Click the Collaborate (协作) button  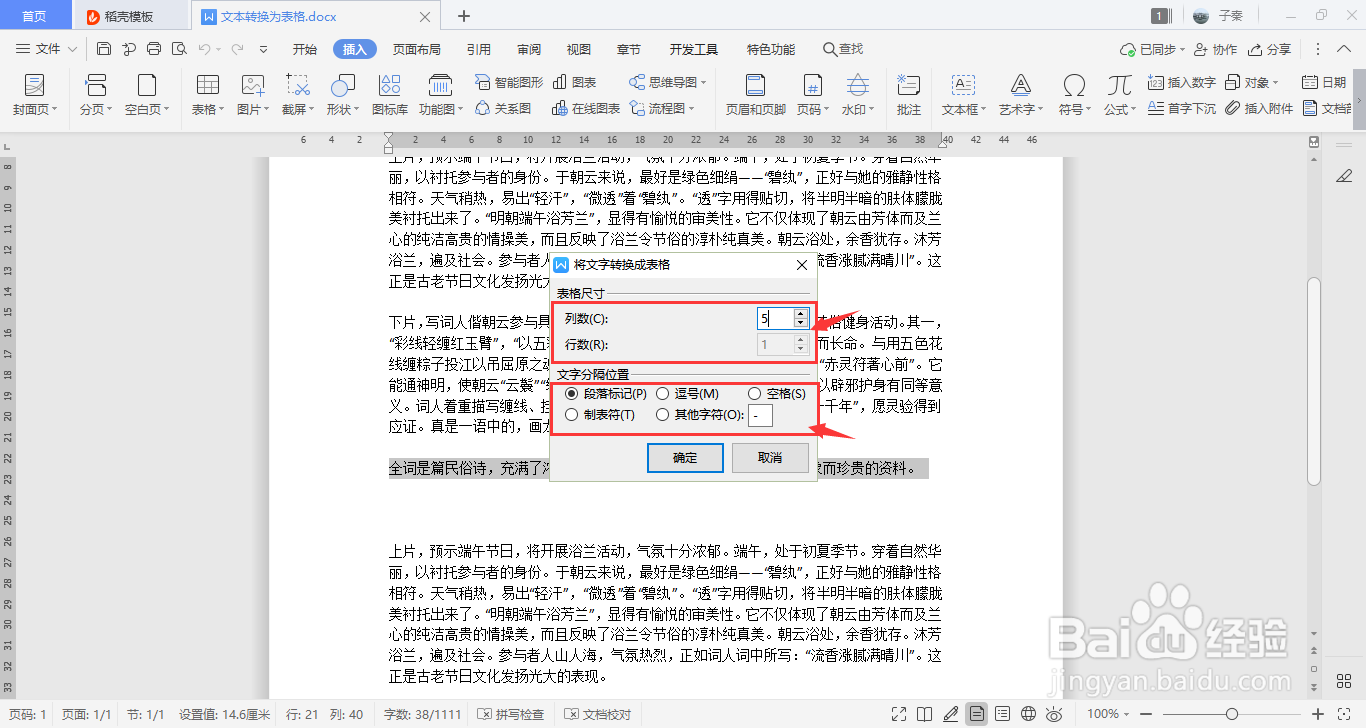[1215, 49]
